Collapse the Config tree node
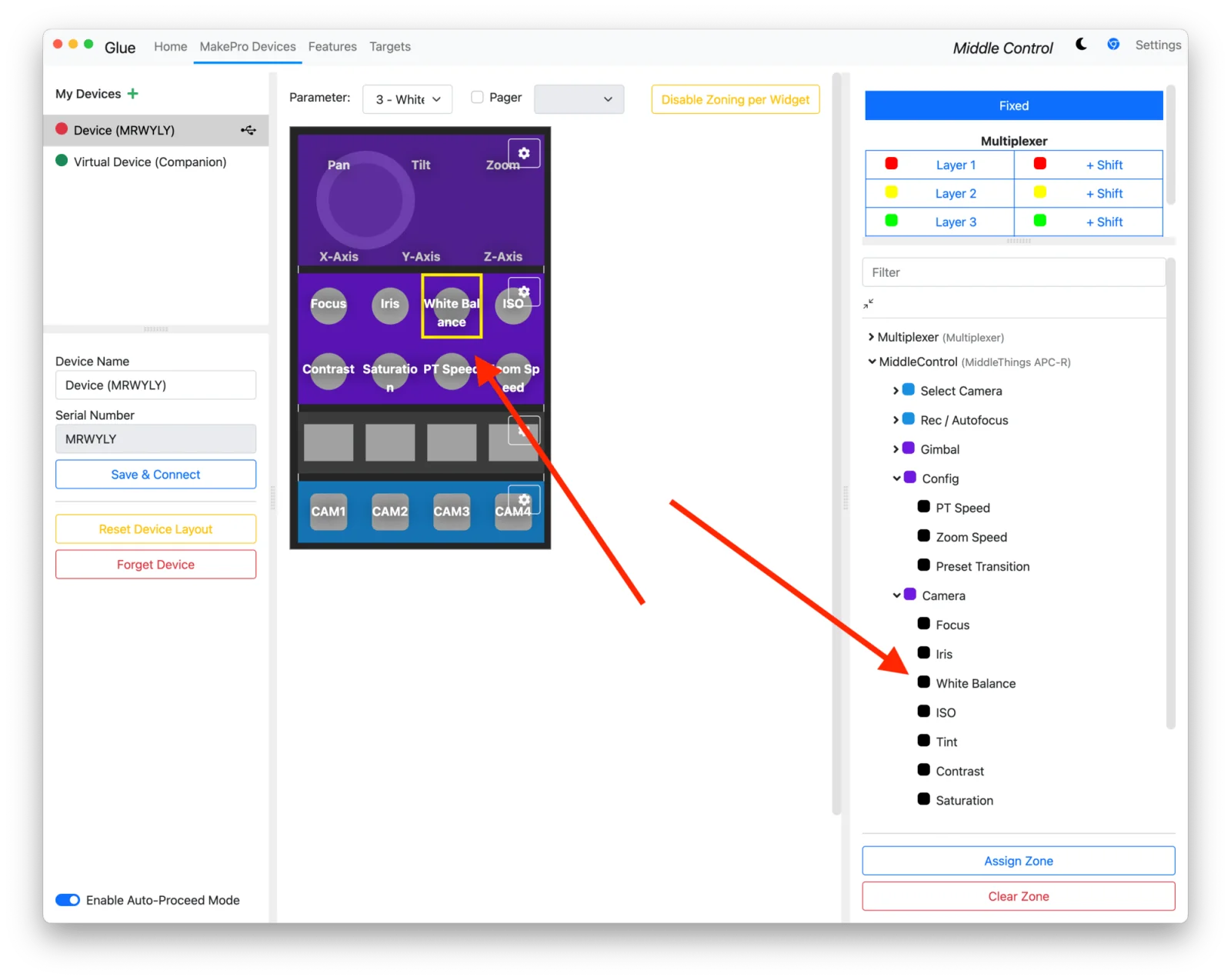The width and height of the screenshot is (1231, 980). click(896, 478)
